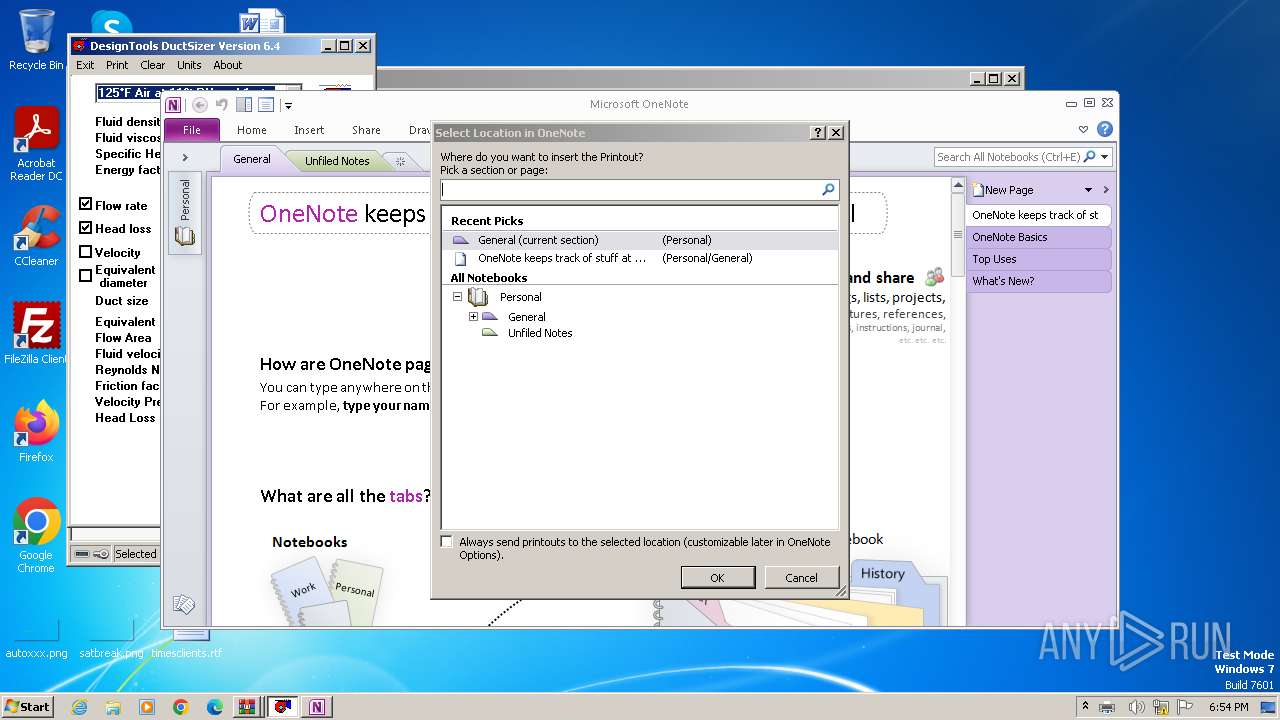Expand page tabs pane with right chevron
Viewport: 1280px width, 720px height.
click(x=1106, y=190)
